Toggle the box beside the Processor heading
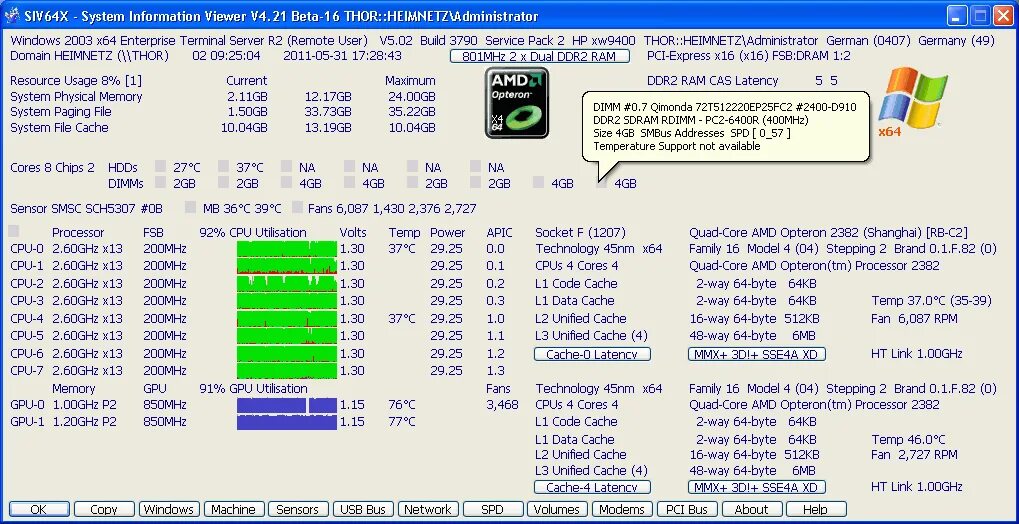 pos(14,231)
